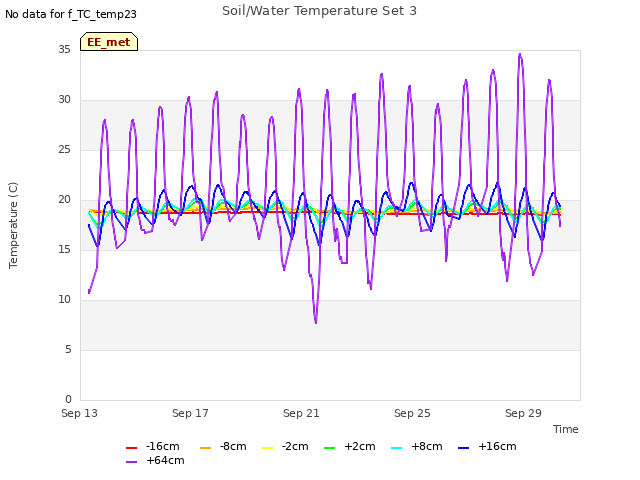Click the Sep 29 x-axis tick label
Viewport: 640px width, 480px height.
click(523, 413)
